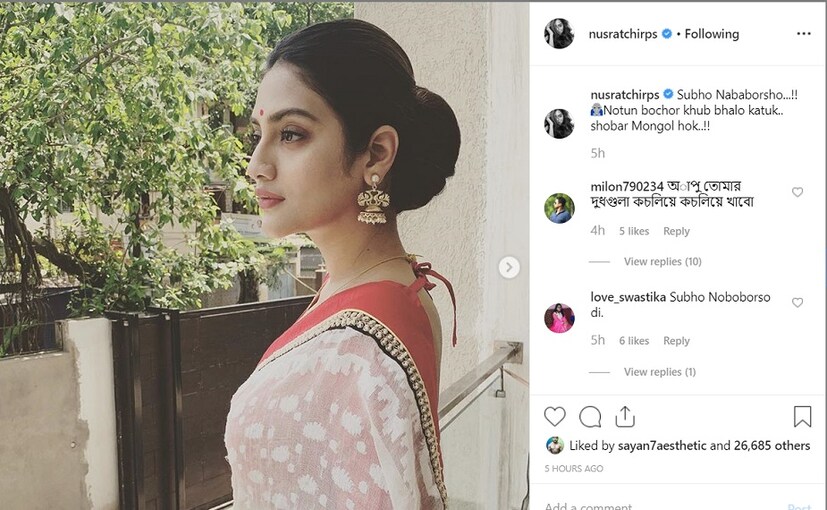Expand View replies (1)
This screenshot has height=510, width=827.
click(660, 372)
